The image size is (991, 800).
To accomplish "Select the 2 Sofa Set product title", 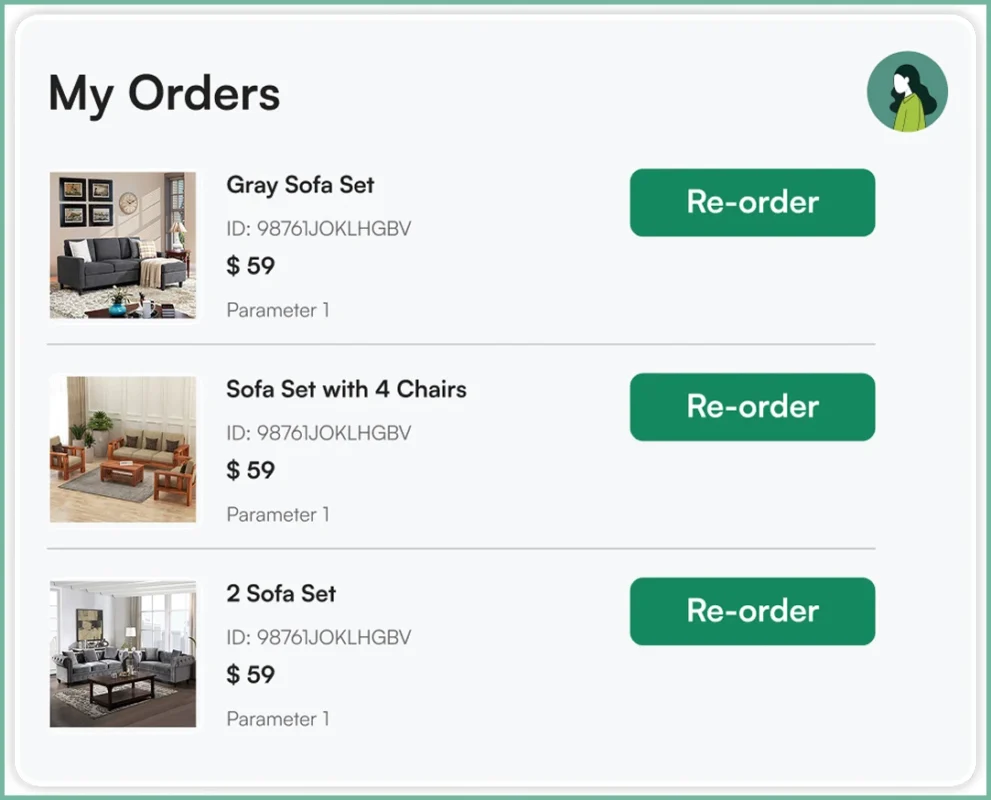I will tap(280, 594).
